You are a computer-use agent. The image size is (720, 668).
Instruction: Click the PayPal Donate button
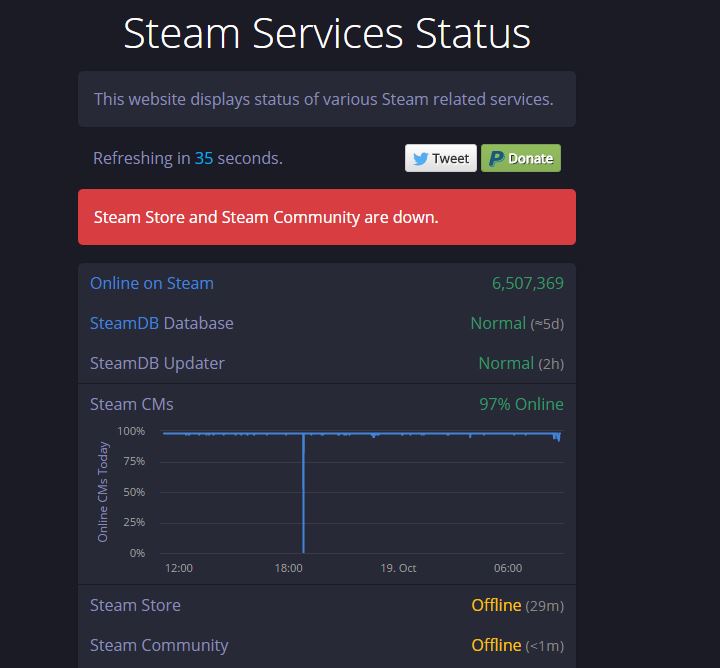point(521,158)
